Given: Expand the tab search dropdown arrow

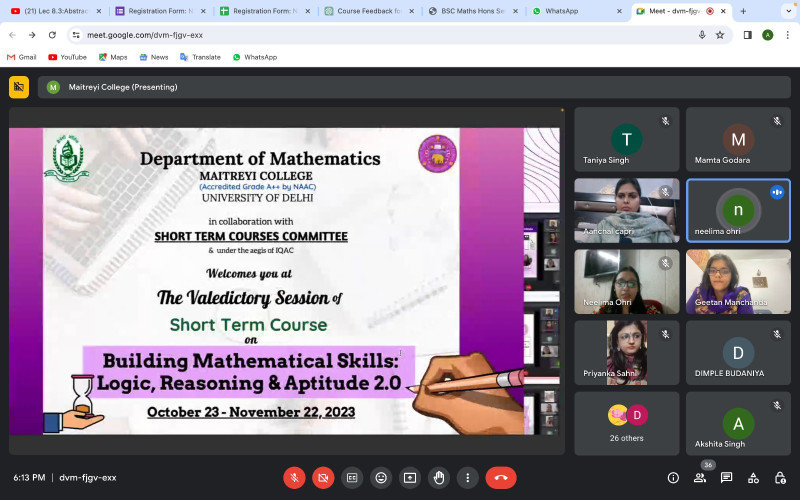Looking at the screenshot, I should [788, 11].
